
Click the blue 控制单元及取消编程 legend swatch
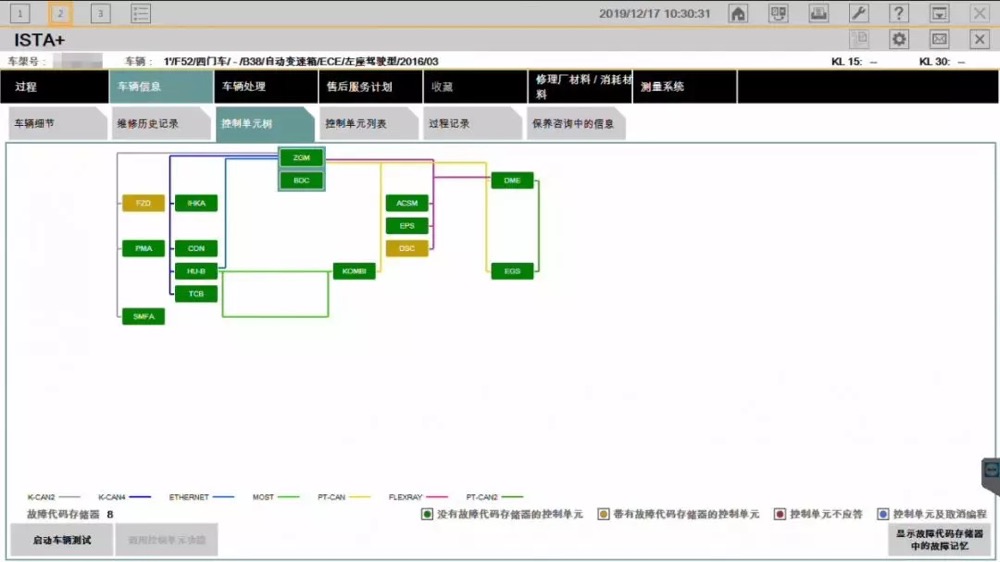pyautogui.click(x=883, y=514)
